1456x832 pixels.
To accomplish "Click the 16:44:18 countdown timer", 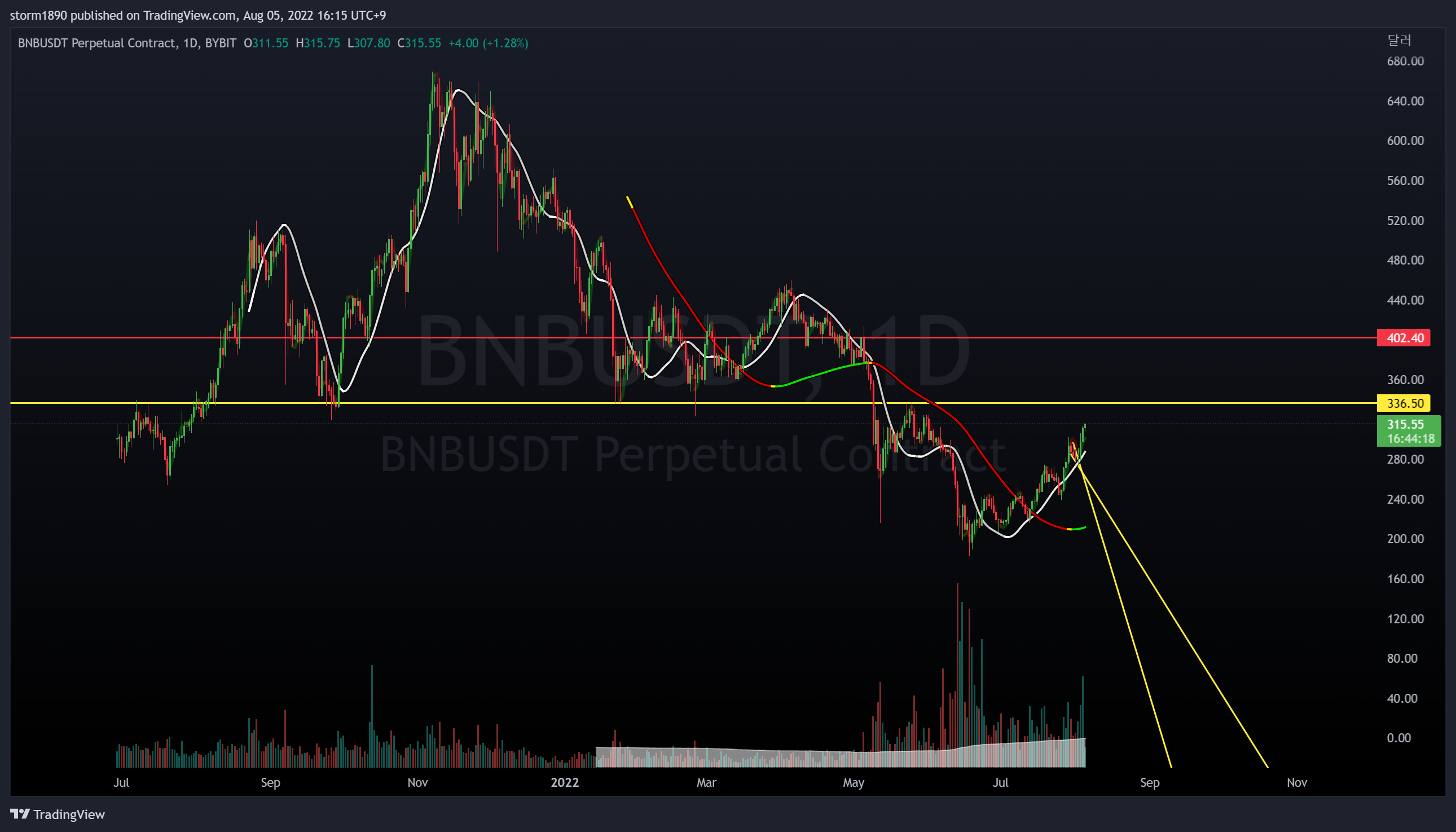I will point(1411,438).
